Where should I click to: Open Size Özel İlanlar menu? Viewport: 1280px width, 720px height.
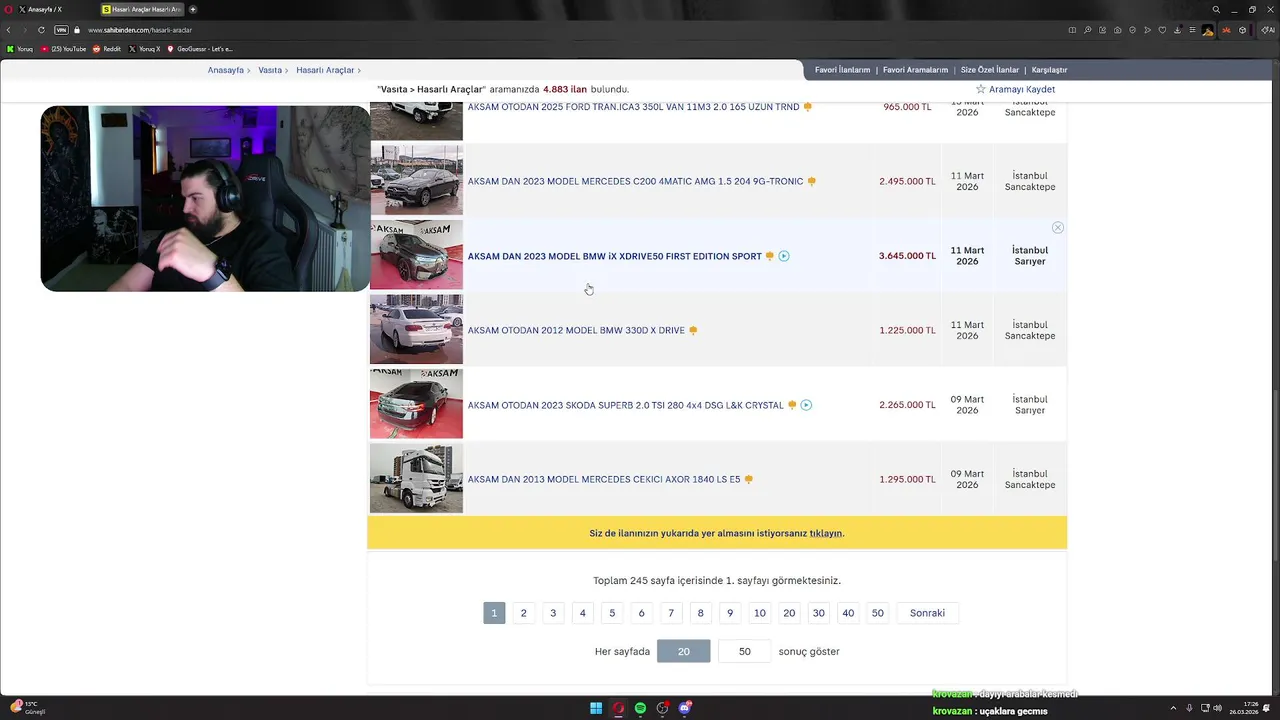(990, 70)
